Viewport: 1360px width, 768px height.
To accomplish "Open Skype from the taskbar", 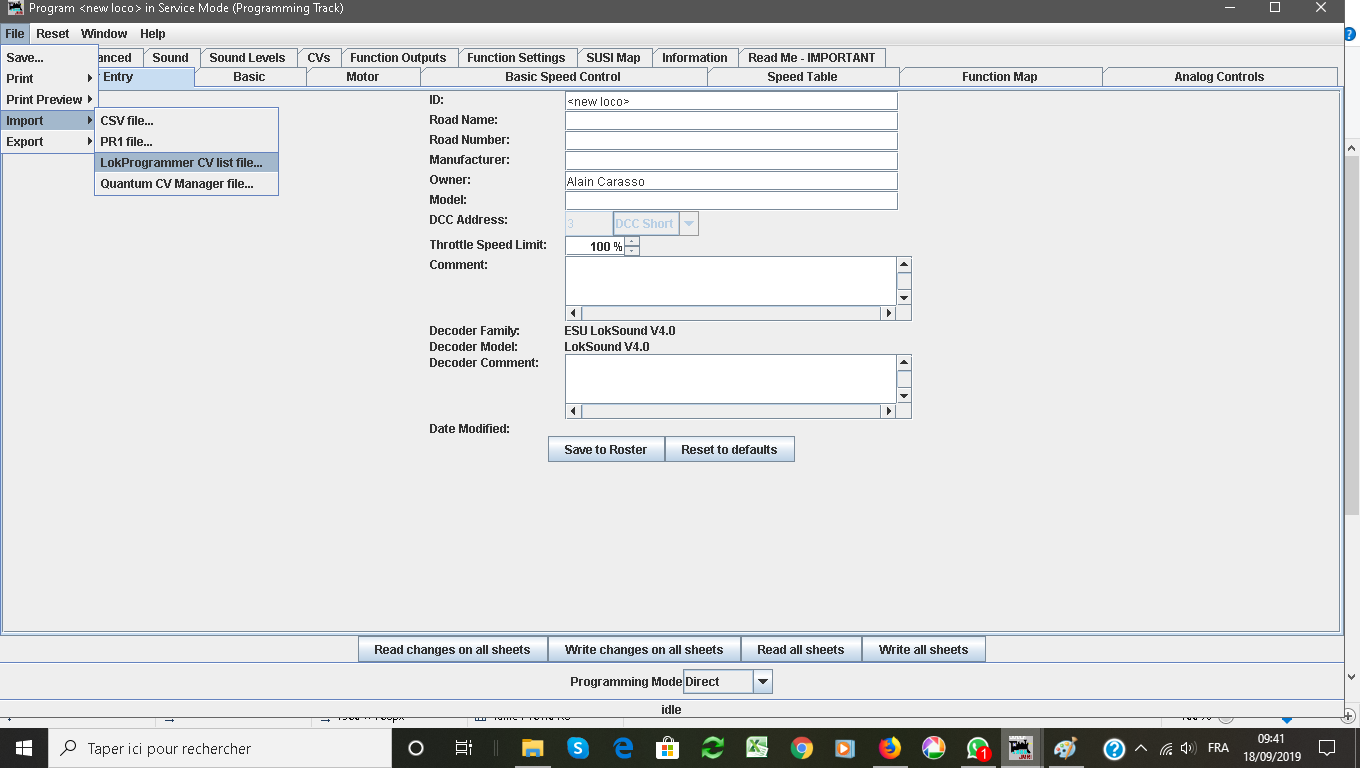I will 578,748.
